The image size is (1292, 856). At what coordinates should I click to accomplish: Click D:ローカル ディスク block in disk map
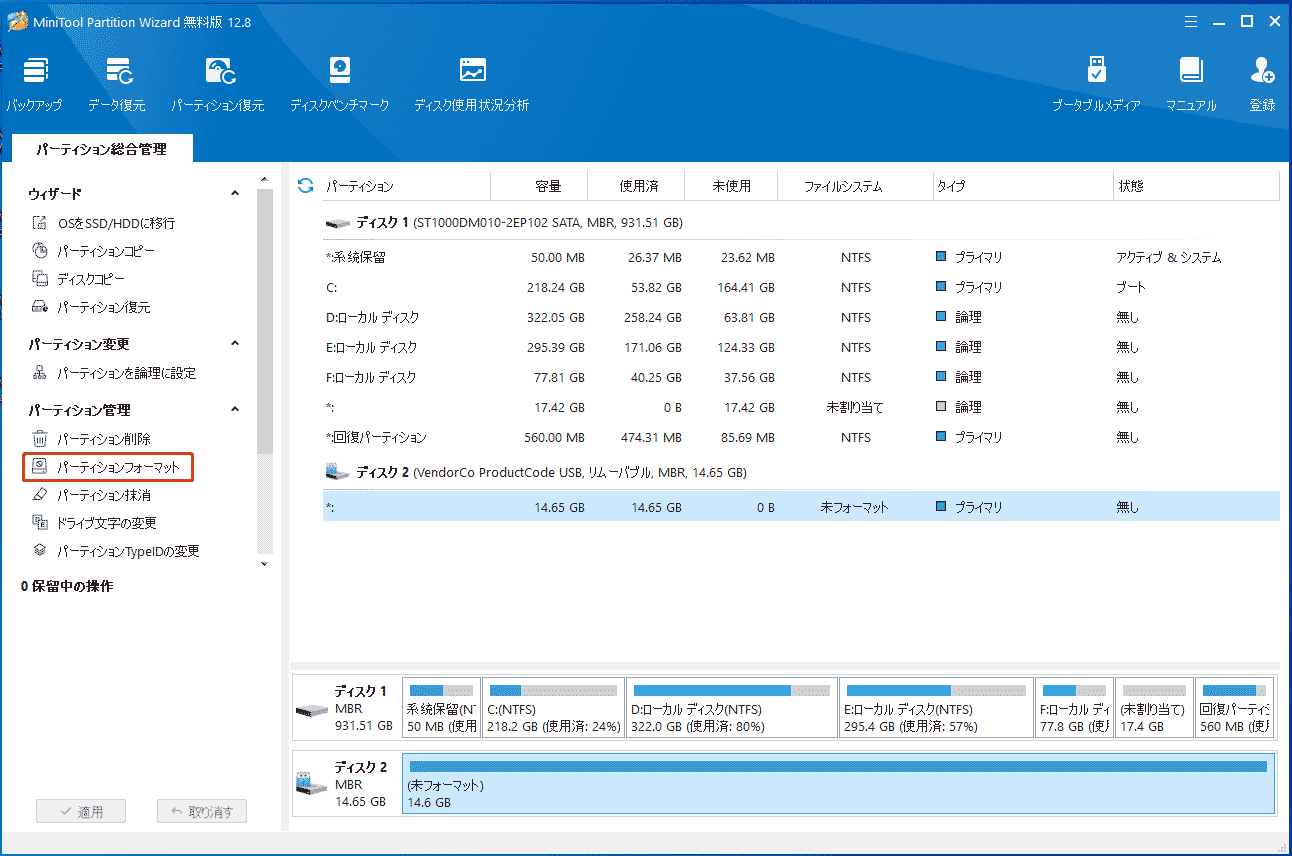pyautogui.click(x=731, y=708)
